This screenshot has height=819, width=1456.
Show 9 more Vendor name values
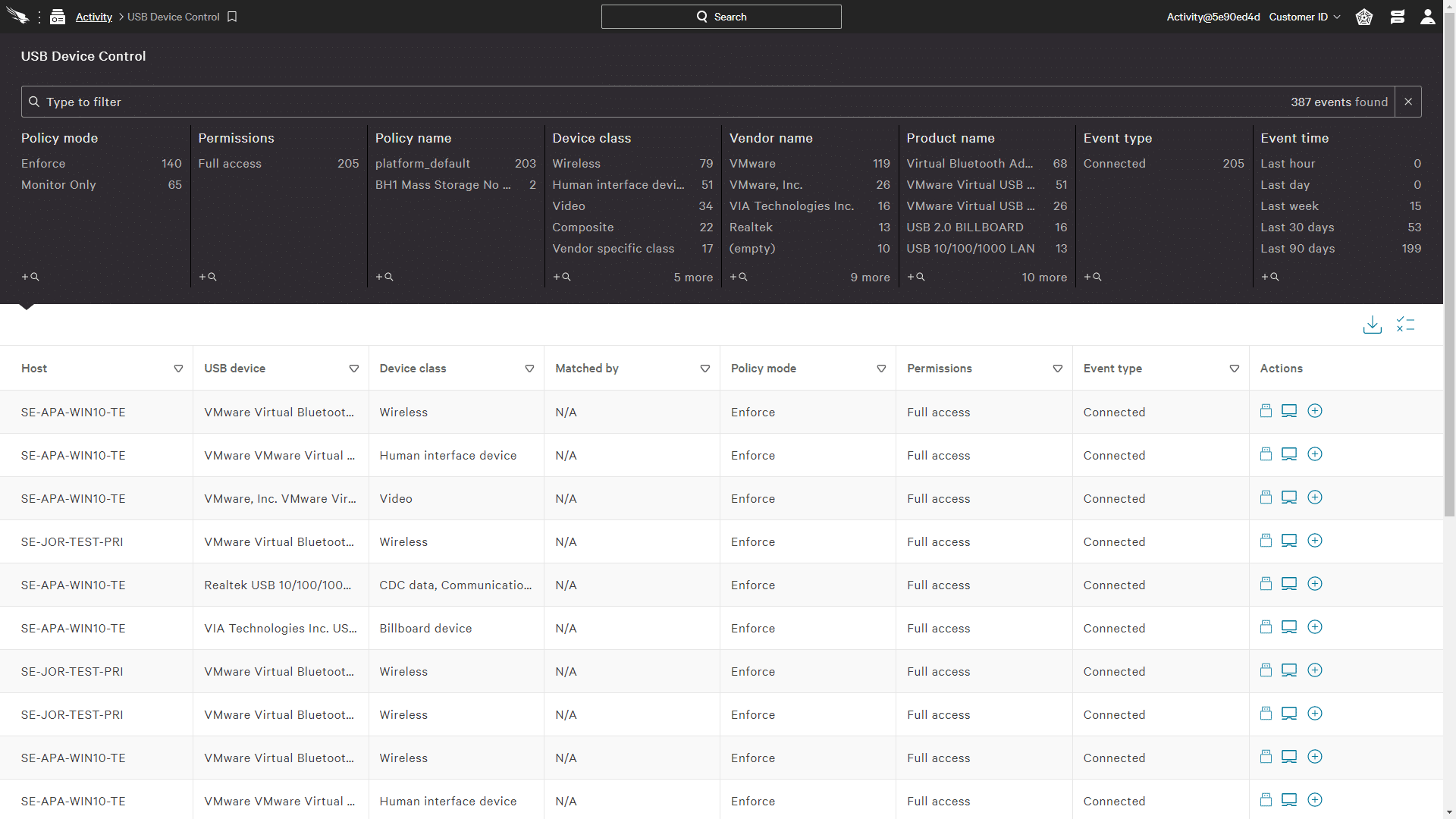(x=870, y=278)
